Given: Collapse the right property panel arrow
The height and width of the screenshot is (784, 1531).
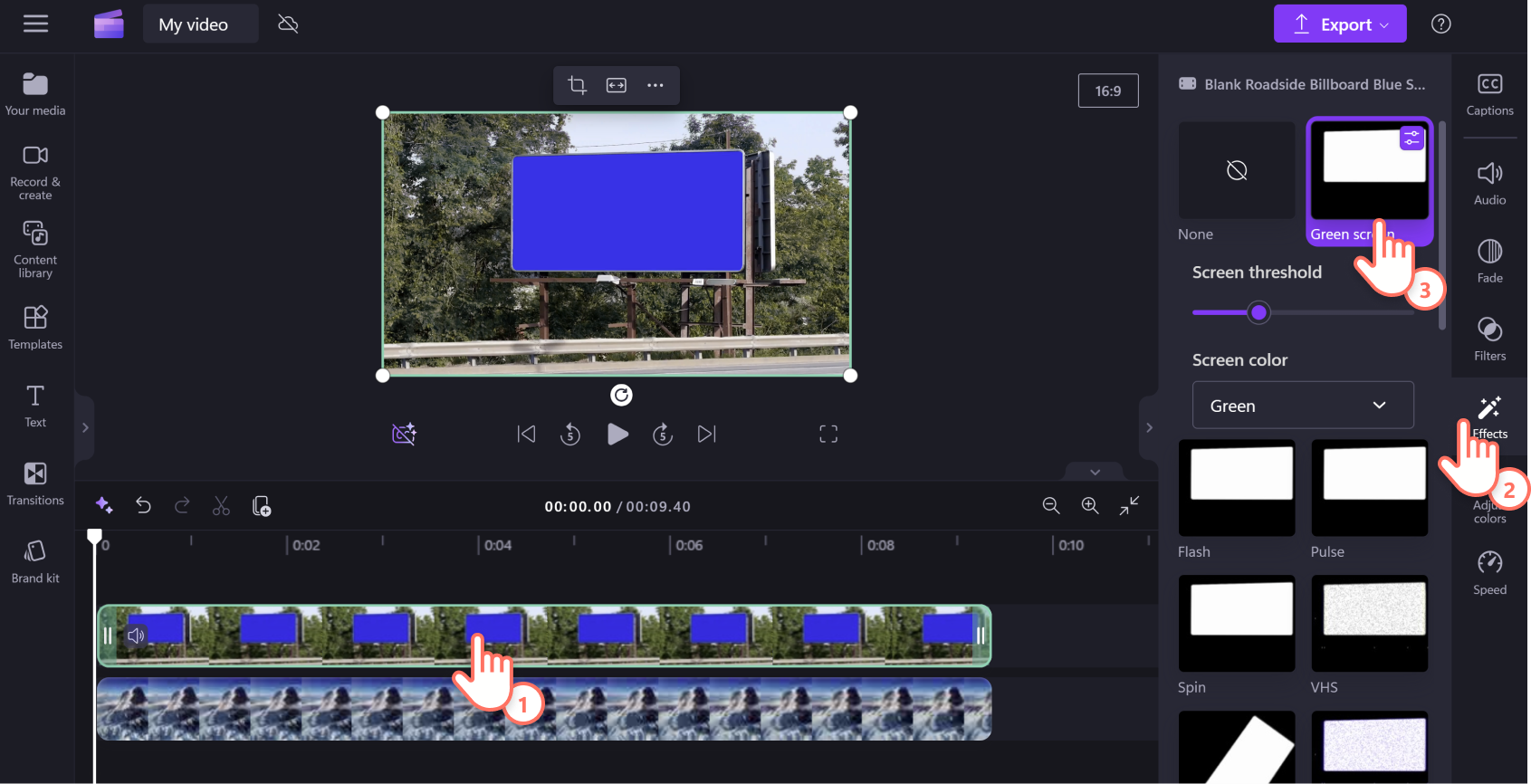Looking at the screenshot, I should [x=1149, y=427].
